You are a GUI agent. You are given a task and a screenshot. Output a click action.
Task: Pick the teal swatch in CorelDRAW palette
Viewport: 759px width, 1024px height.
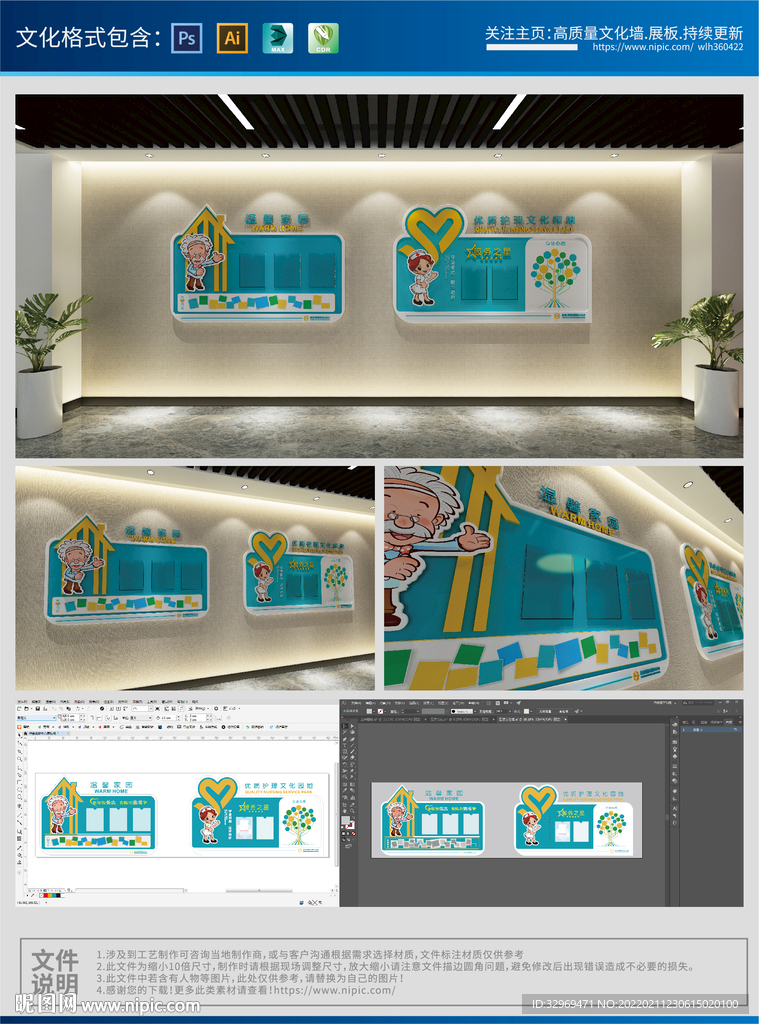pyautogui.click(x=54, y=895)
